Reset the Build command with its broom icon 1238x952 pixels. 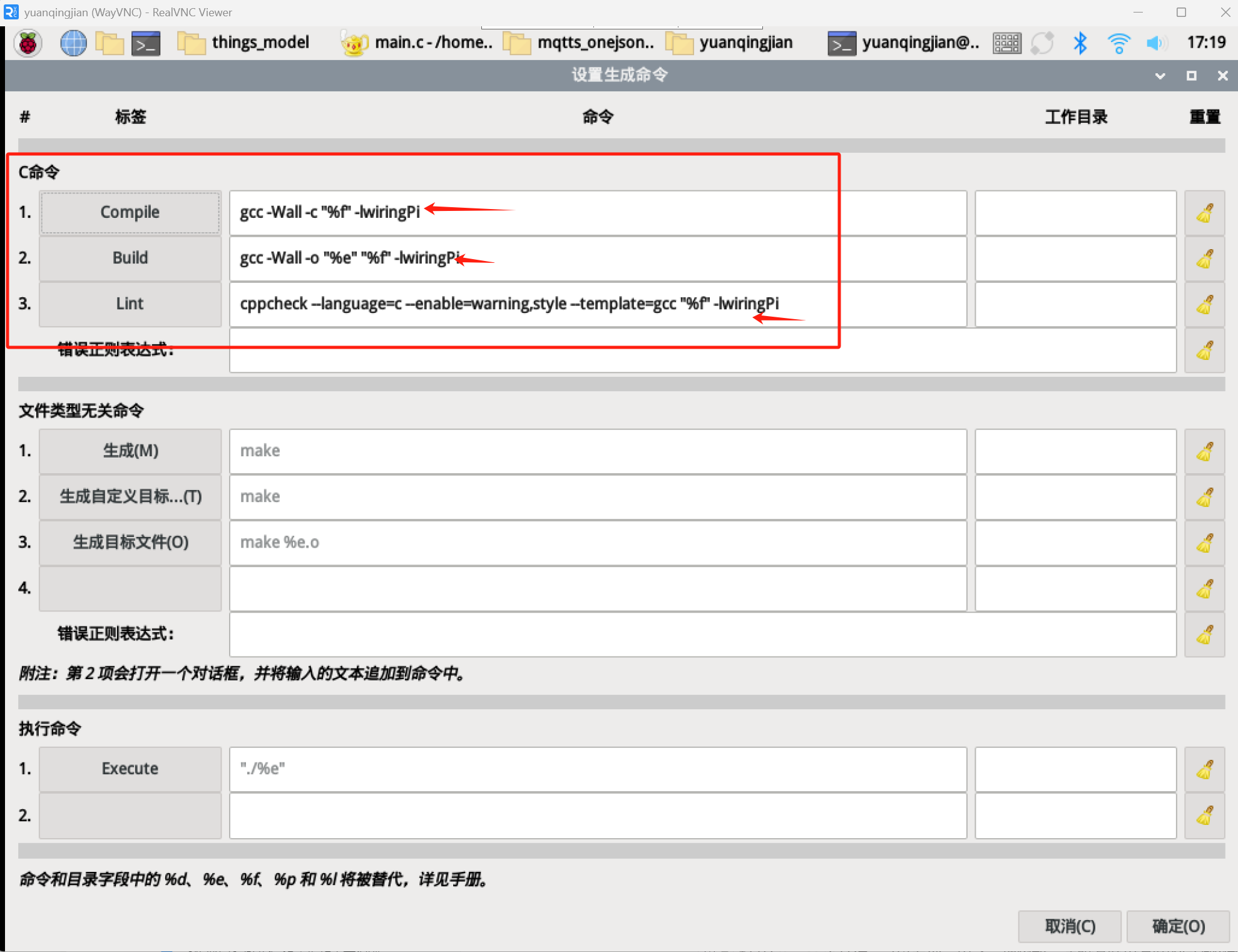(1204, 258)
